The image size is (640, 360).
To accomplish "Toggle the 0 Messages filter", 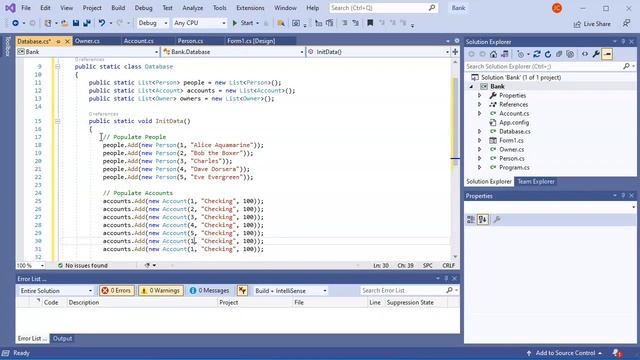I will point(209,291).
